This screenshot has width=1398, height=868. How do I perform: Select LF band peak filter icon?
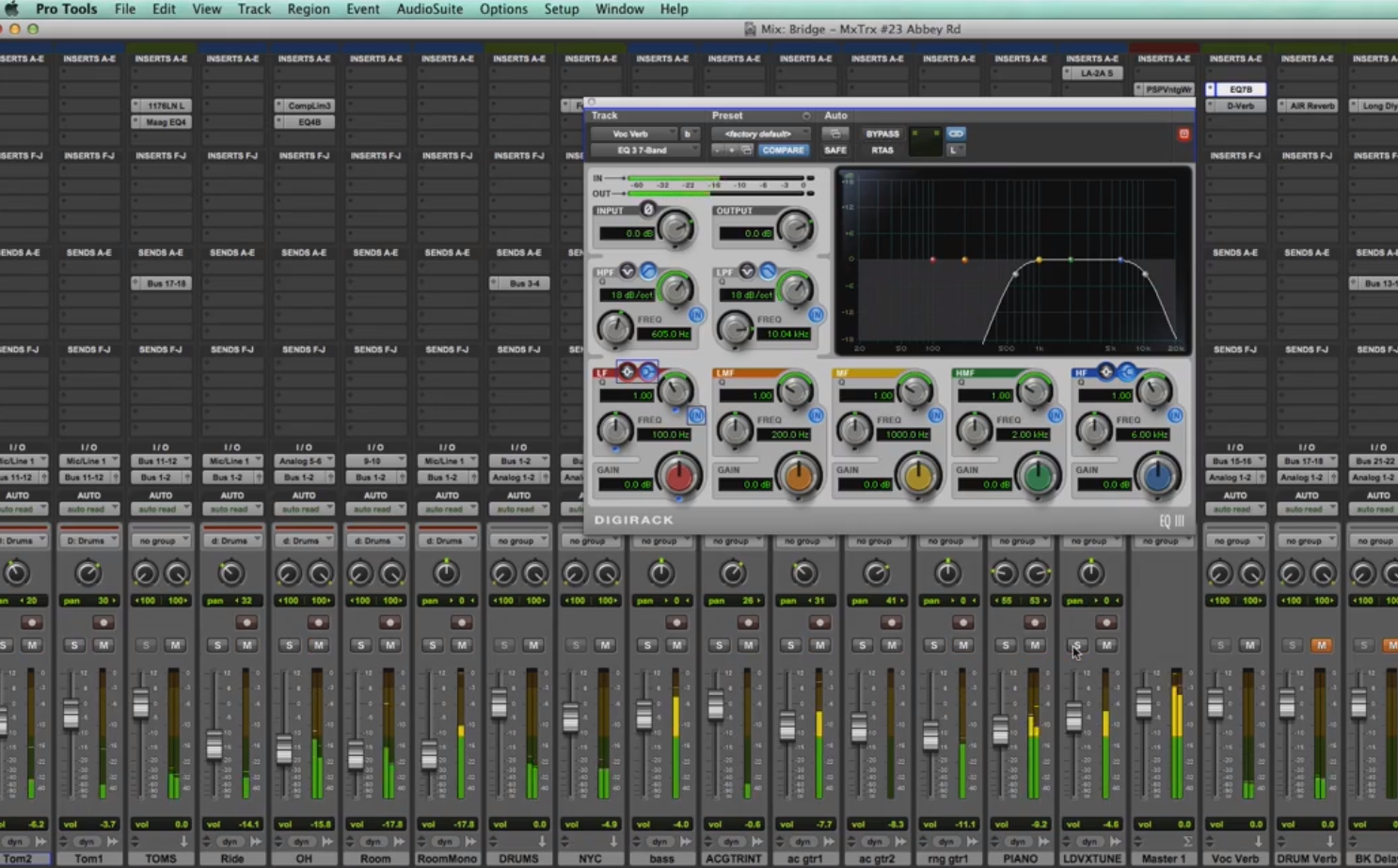[628, 371]
